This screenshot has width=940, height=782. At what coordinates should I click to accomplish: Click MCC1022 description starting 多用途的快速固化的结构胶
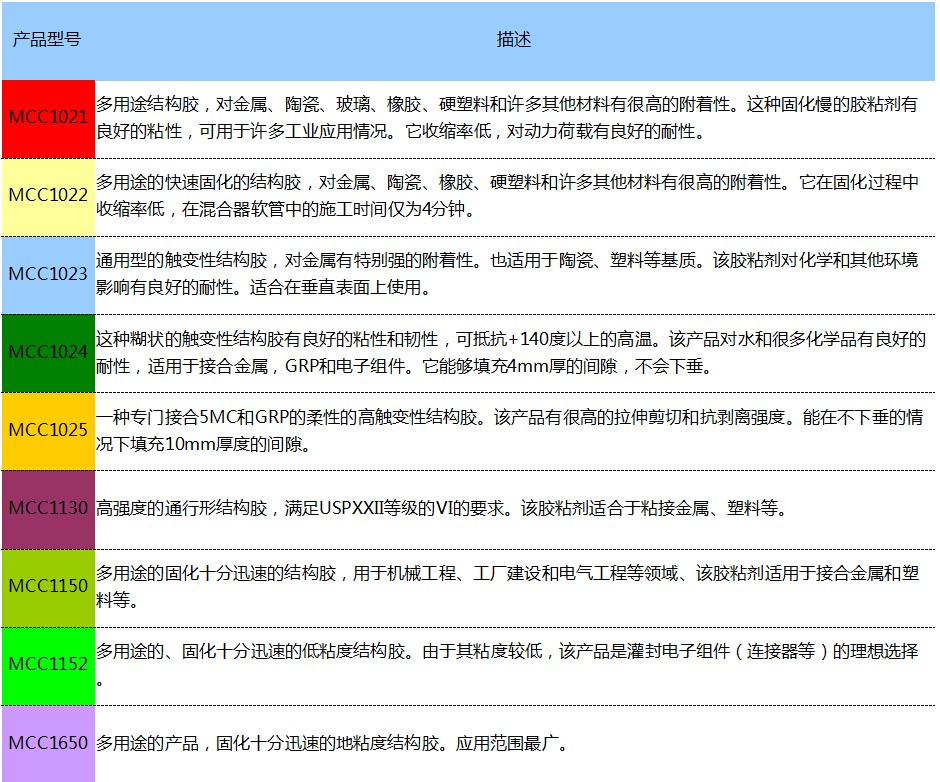point(507,196)
